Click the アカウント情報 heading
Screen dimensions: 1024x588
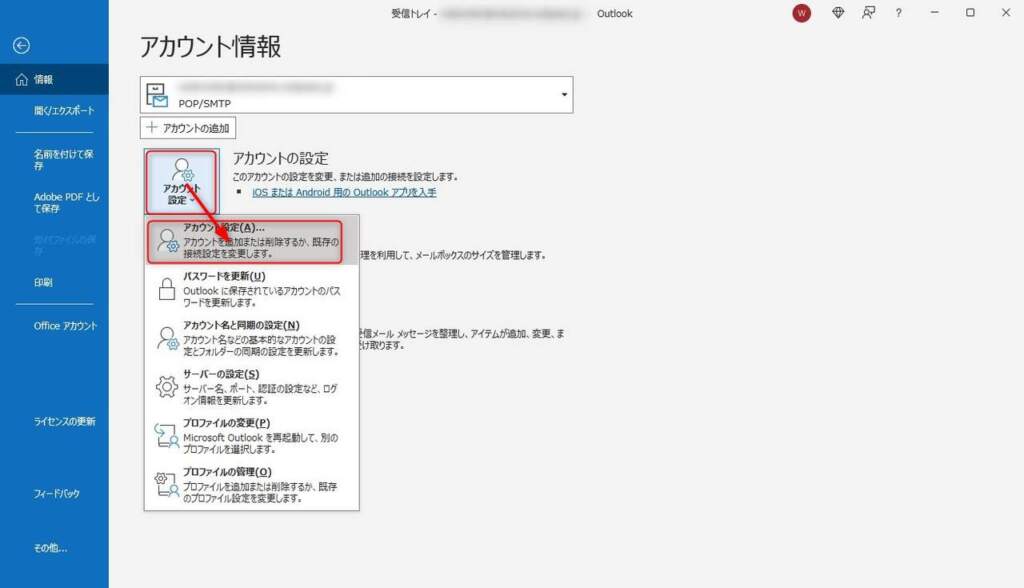tap(210, 46)
